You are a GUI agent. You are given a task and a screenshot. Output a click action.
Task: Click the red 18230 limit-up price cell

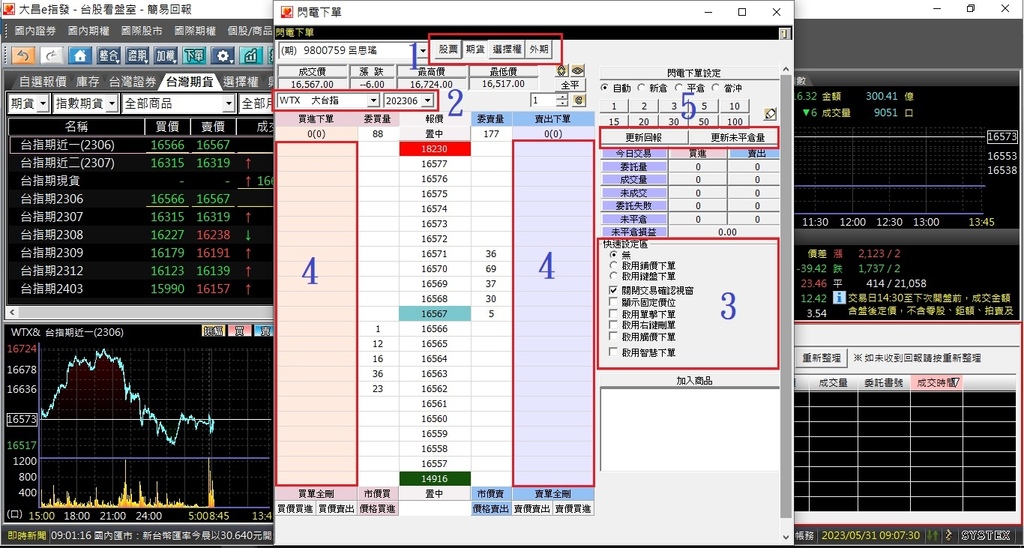pos(434,149)
